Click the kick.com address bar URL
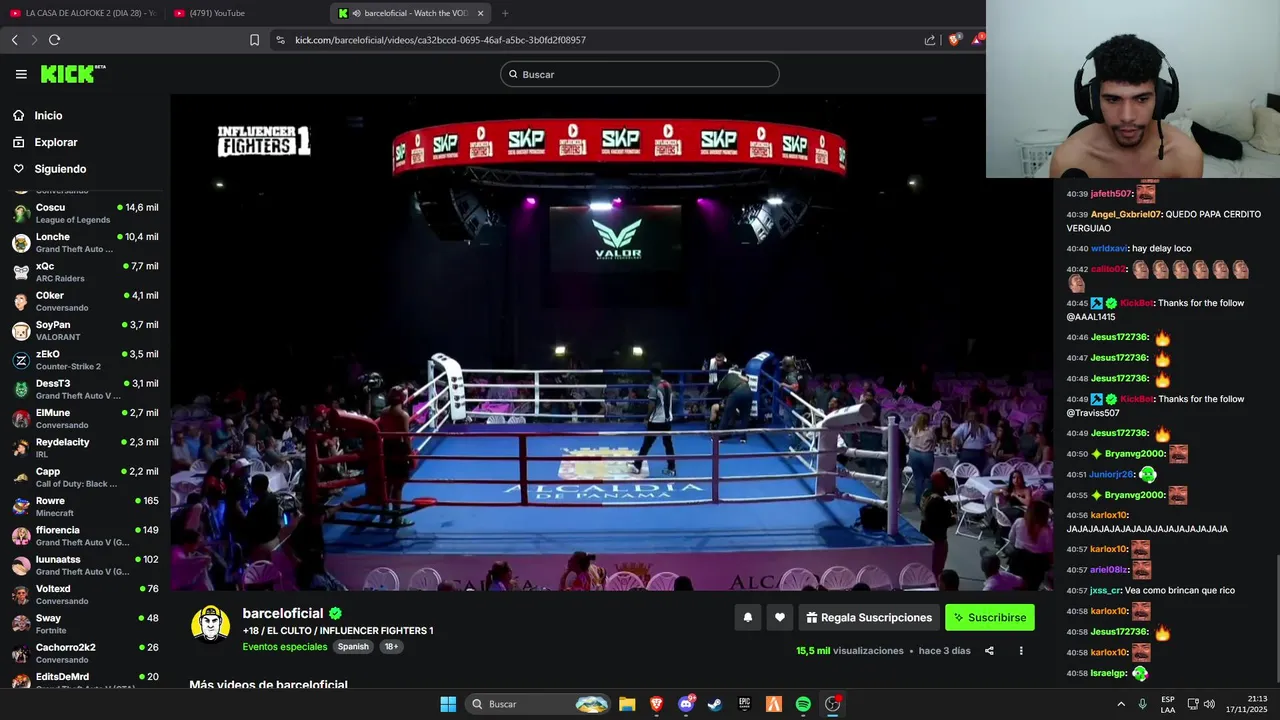This screenshot has width=1280, height=720. (x=440, y=40)
